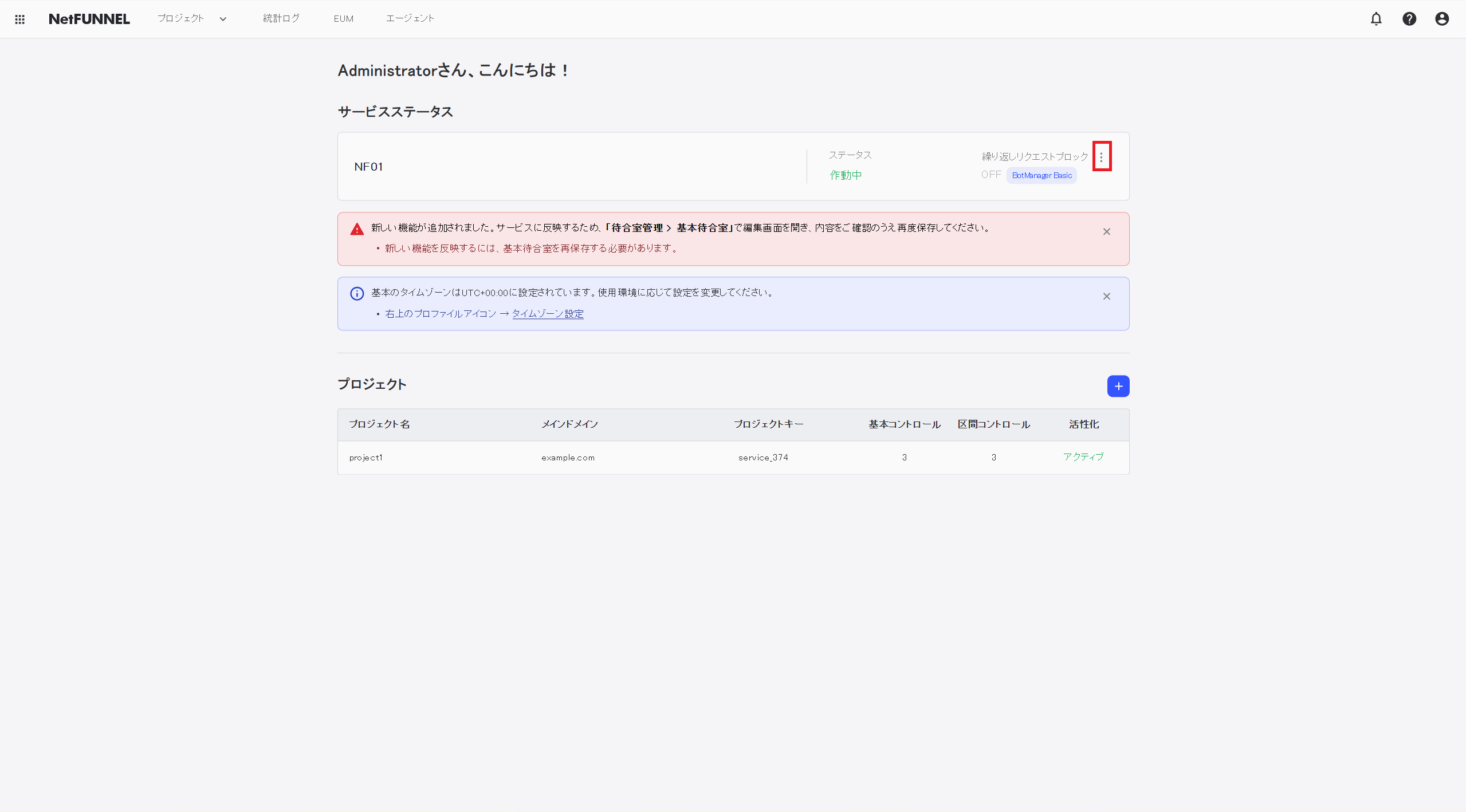Image resolution: width=1466 pixels, height=812 pixels.
Task: Open the EUM menu item
Action: (343, 18)
